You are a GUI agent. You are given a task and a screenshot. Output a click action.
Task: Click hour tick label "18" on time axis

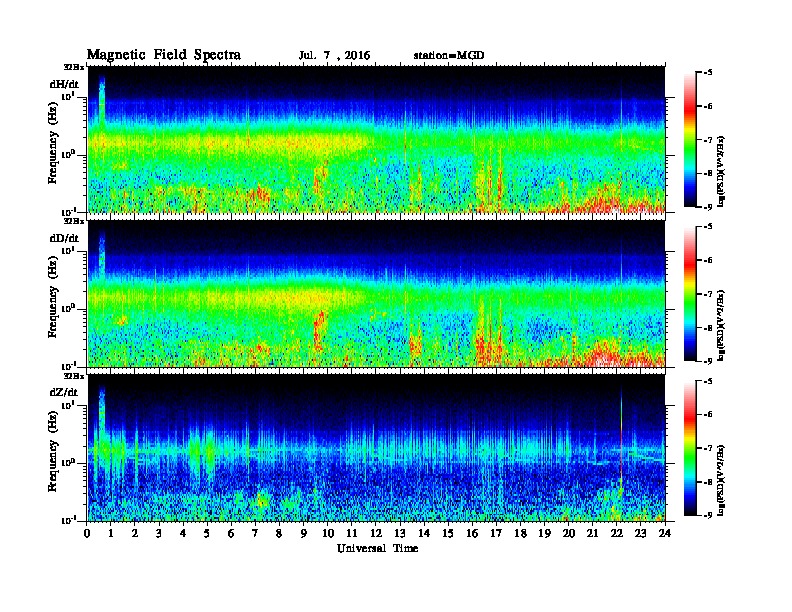(x=520, y=534)
